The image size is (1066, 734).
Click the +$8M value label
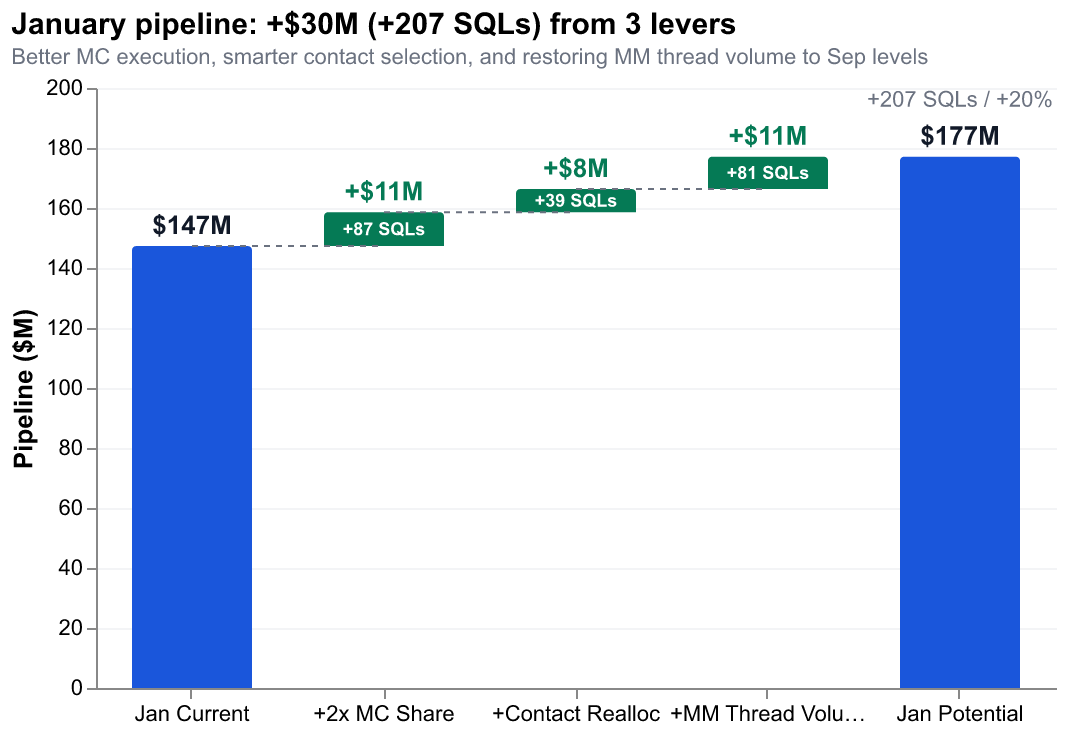pos(576,168)
